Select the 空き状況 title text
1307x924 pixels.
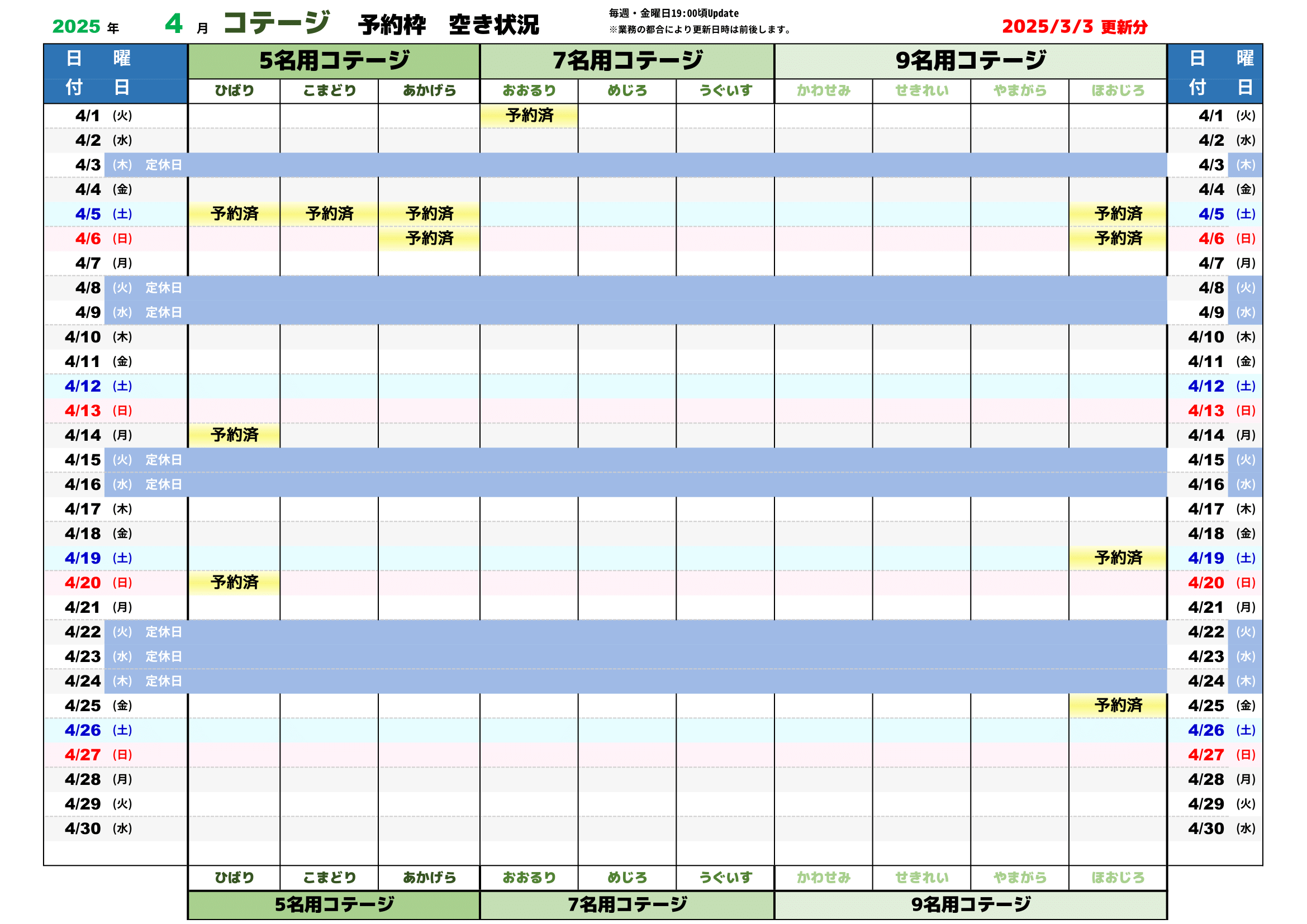point(493,25)
